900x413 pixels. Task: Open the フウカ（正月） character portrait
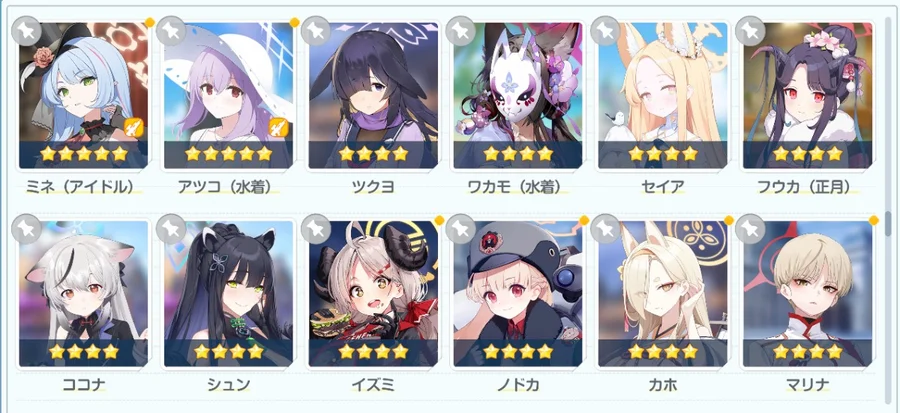point(807,95)
